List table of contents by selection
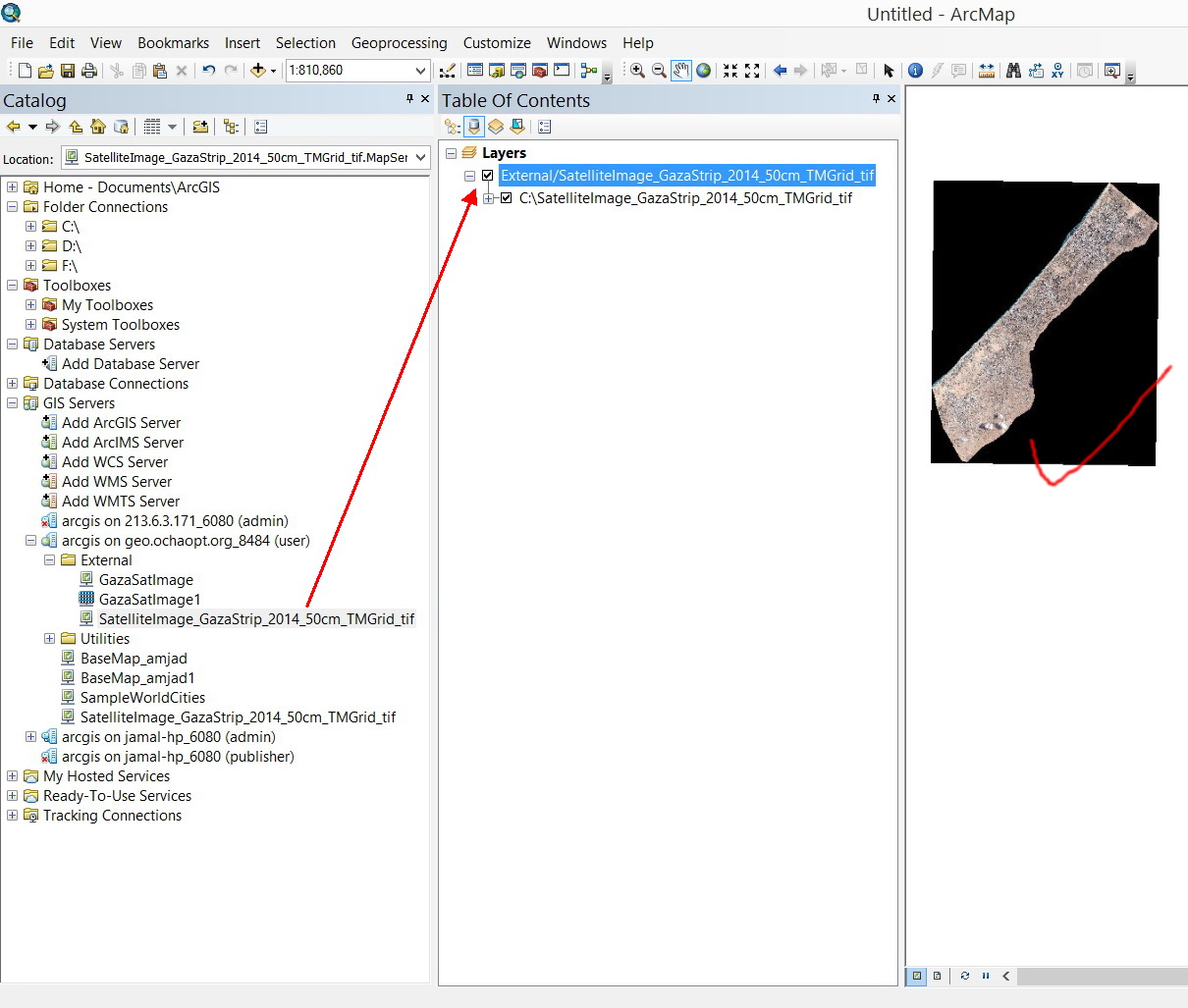 click(516, 127)
